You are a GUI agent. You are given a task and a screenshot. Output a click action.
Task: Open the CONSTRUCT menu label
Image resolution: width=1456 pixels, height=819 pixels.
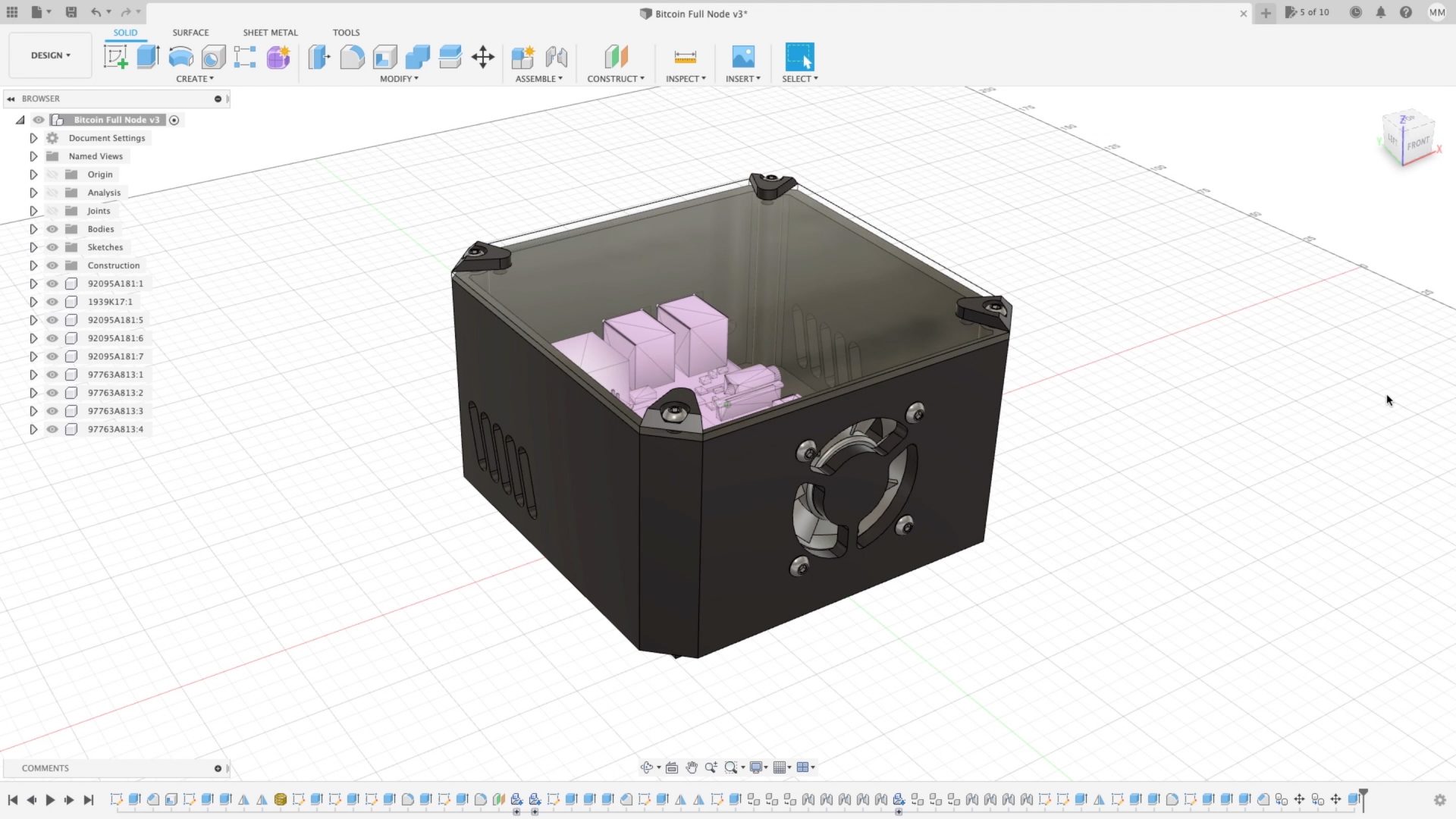tap(615, 79)
